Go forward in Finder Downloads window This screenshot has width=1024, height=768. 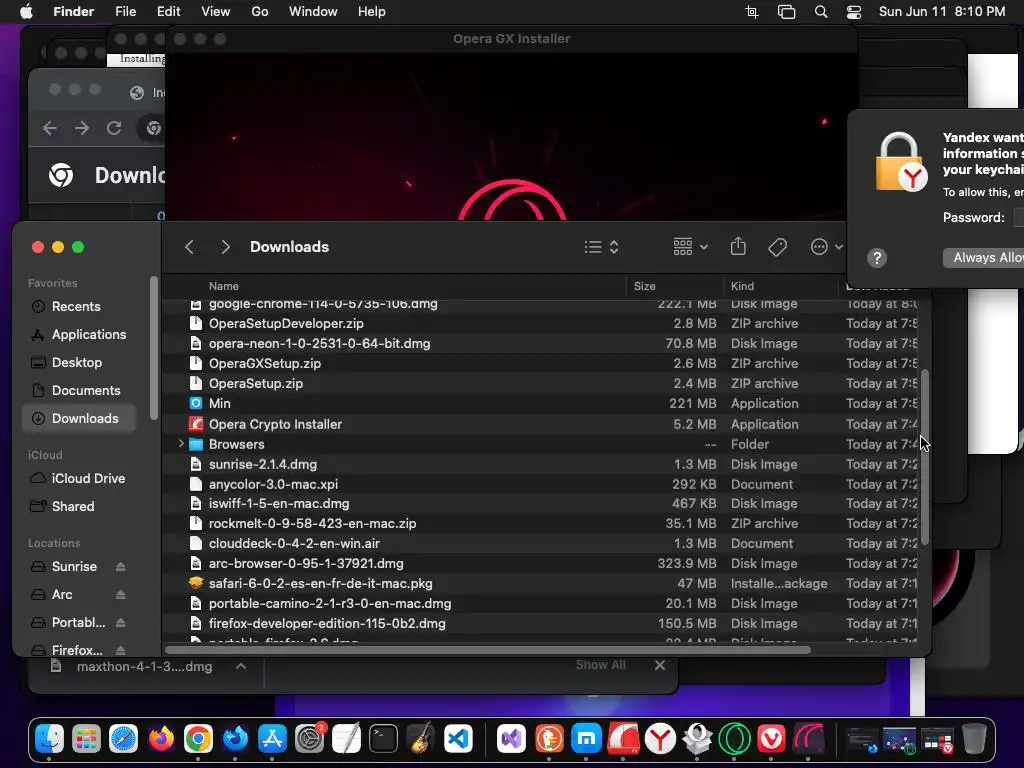(x=225, y=247)
